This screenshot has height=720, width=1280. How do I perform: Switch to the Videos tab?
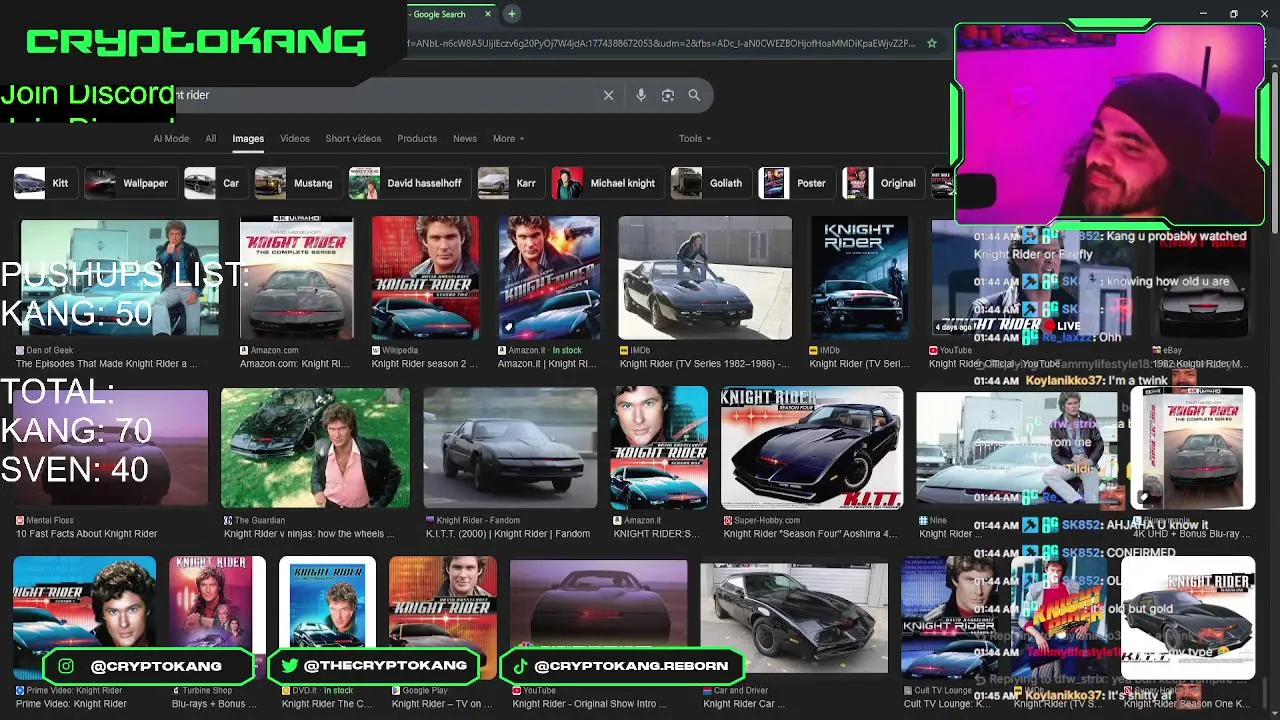coord(295,139)
